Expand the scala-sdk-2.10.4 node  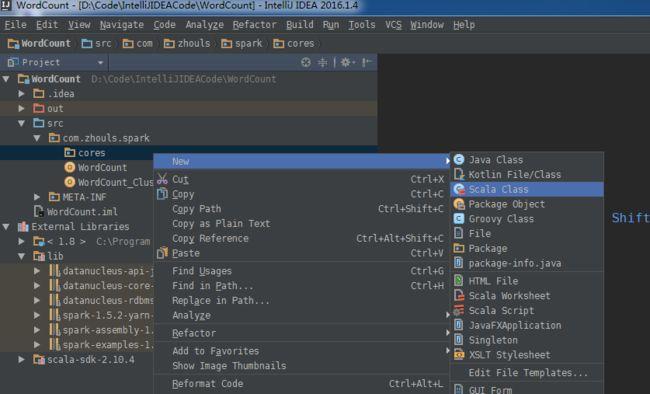22,360
